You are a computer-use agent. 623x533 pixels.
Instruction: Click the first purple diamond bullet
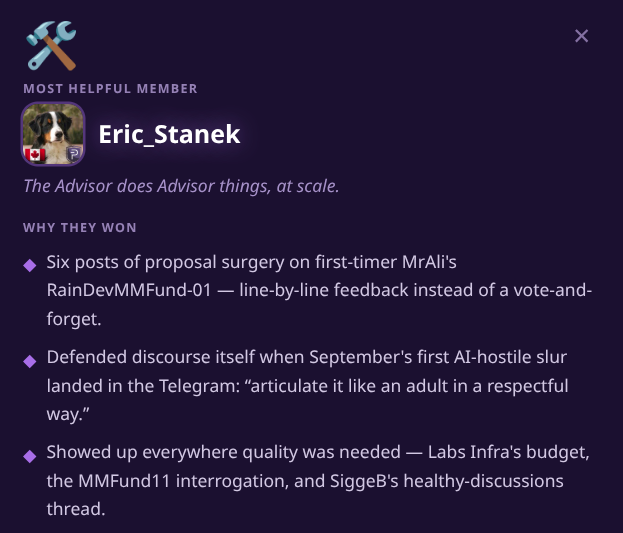point(30,265)
